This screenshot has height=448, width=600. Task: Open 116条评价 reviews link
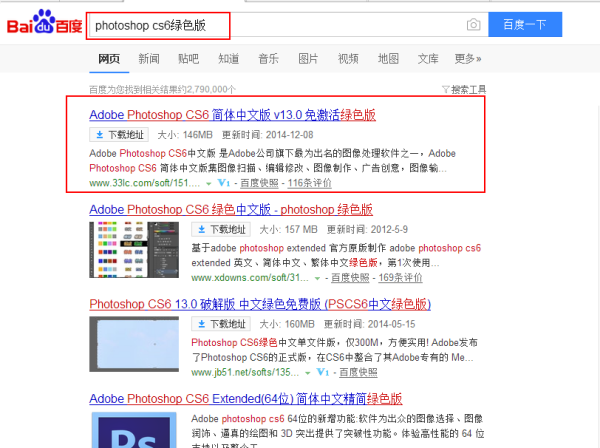tap(310, 183)
